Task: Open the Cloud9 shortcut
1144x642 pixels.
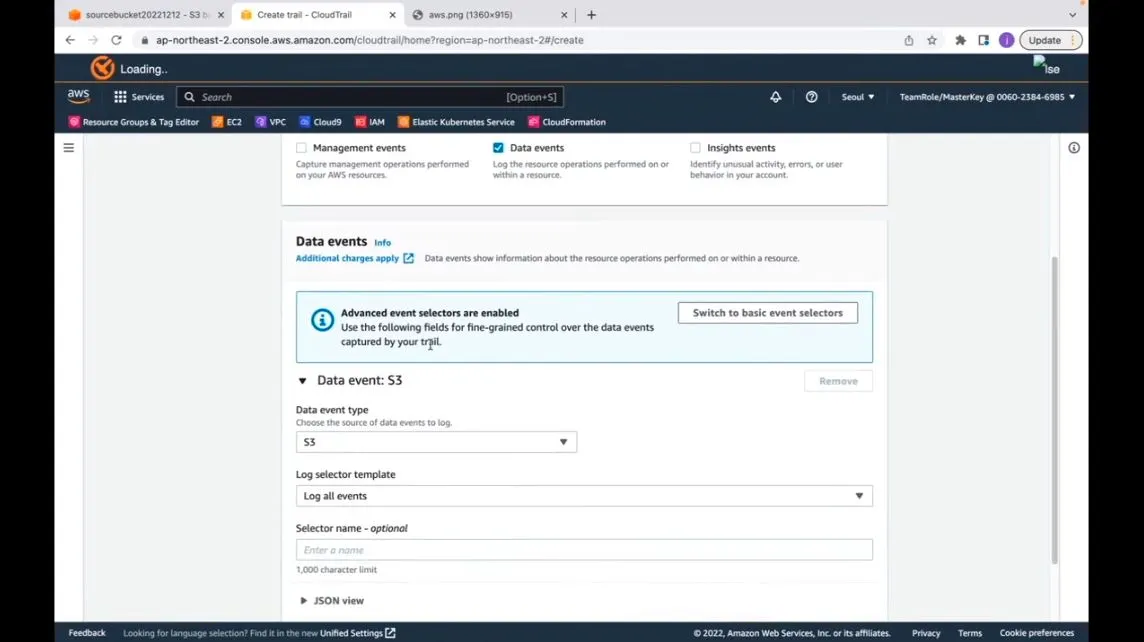Action: (x=320, y=122)
